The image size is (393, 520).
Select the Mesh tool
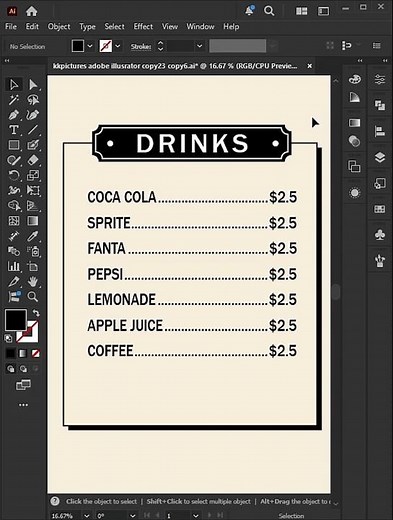click(x=14, y=221)
